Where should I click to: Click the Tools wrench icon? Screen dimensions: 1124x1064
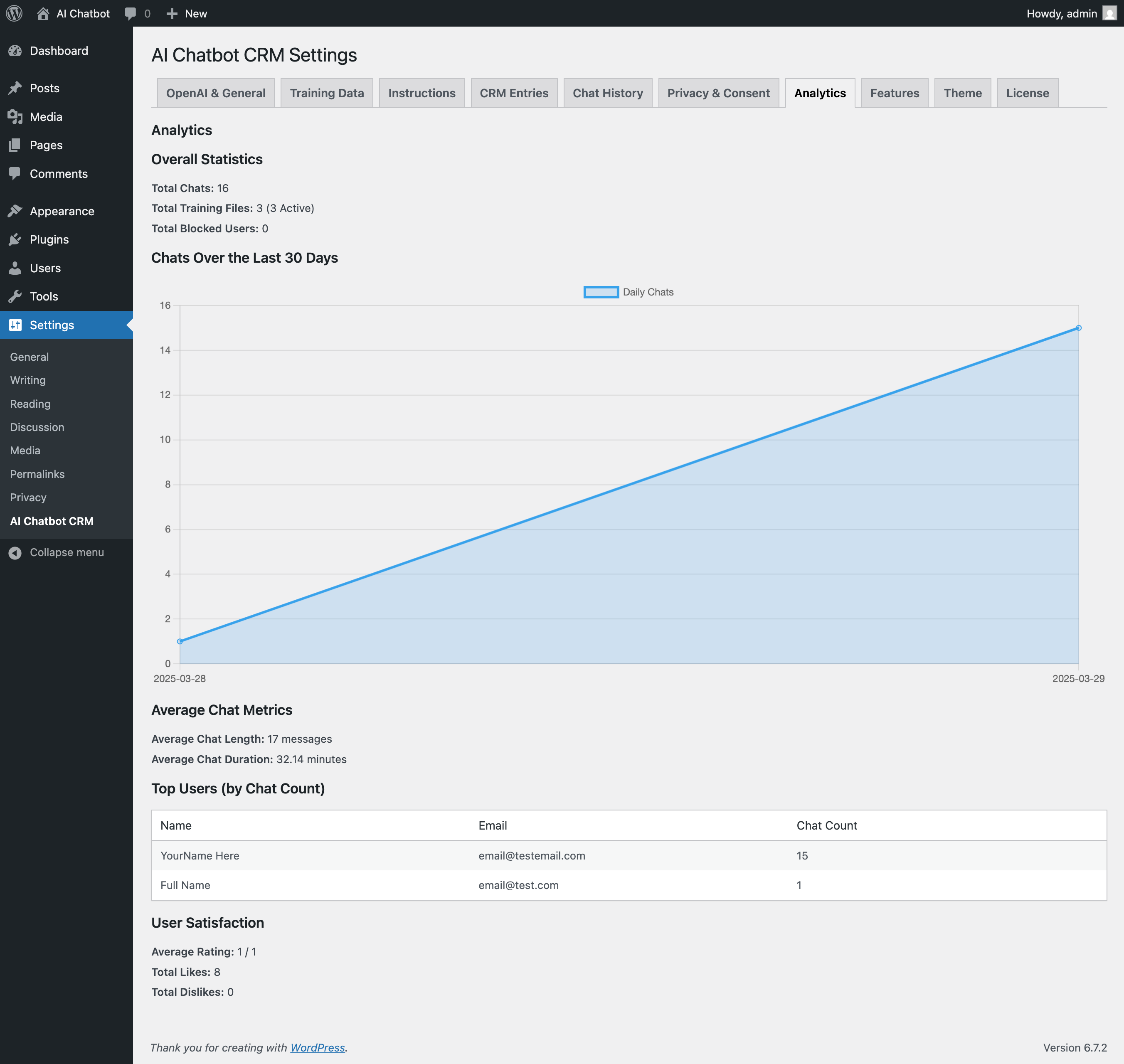[x=15, y=296]
